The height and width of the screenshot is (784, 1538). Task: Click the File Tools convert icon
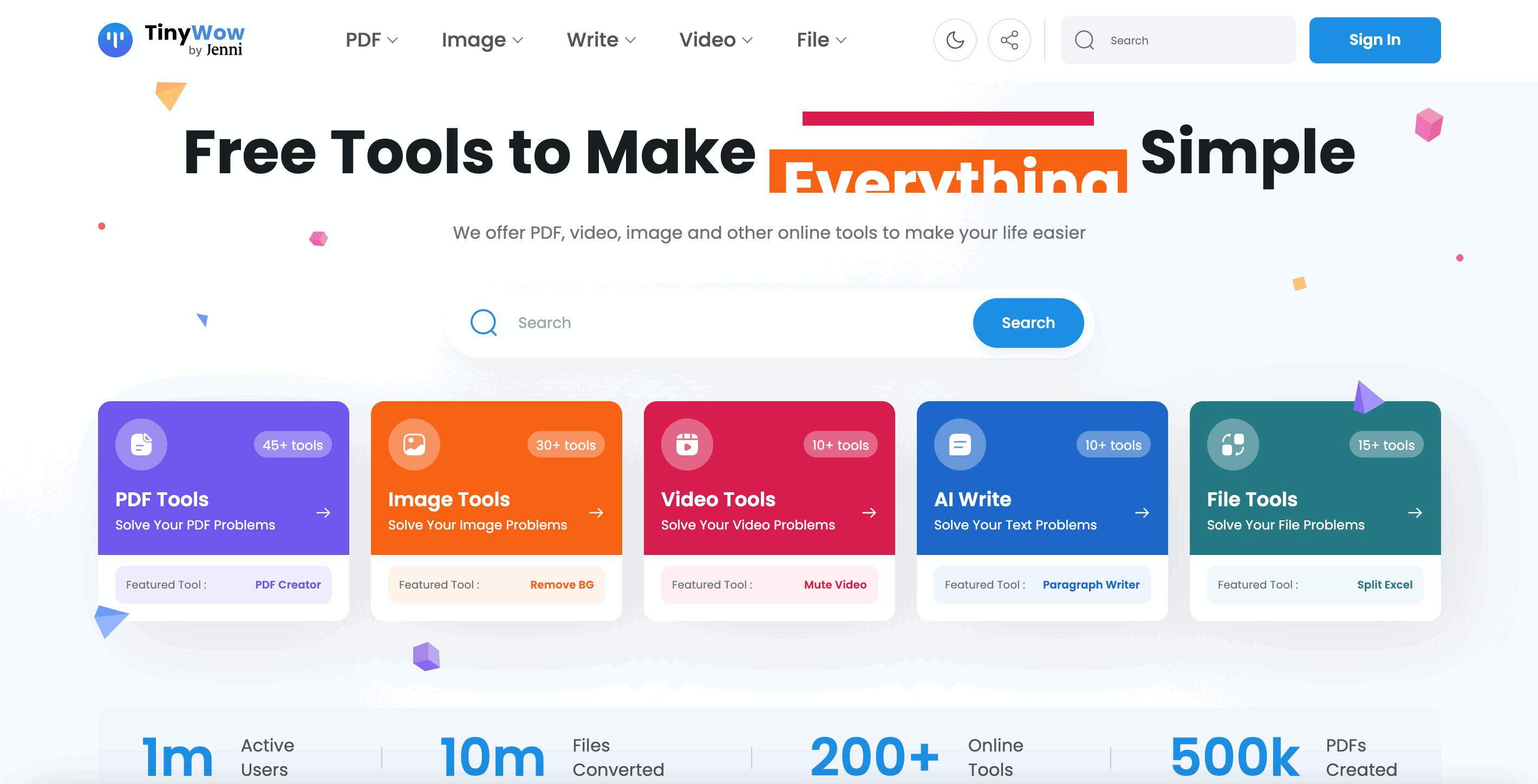pos(1233,444)
